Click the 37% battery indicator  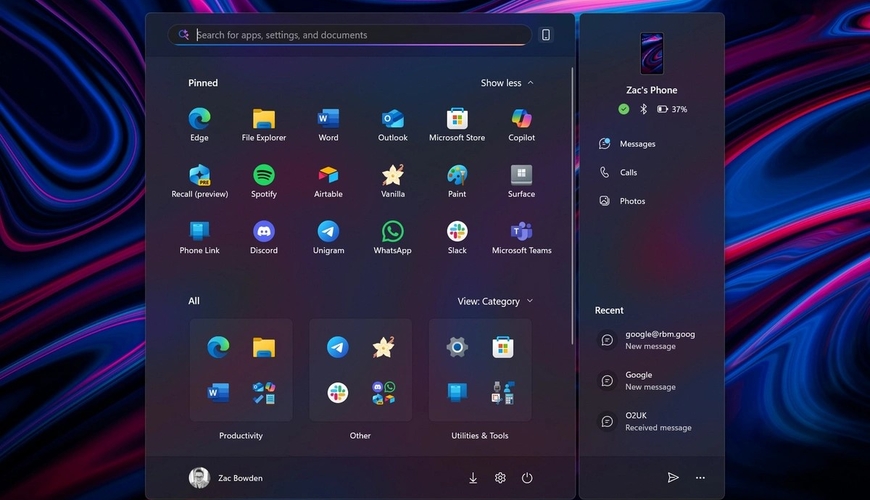tap(672, 109)
